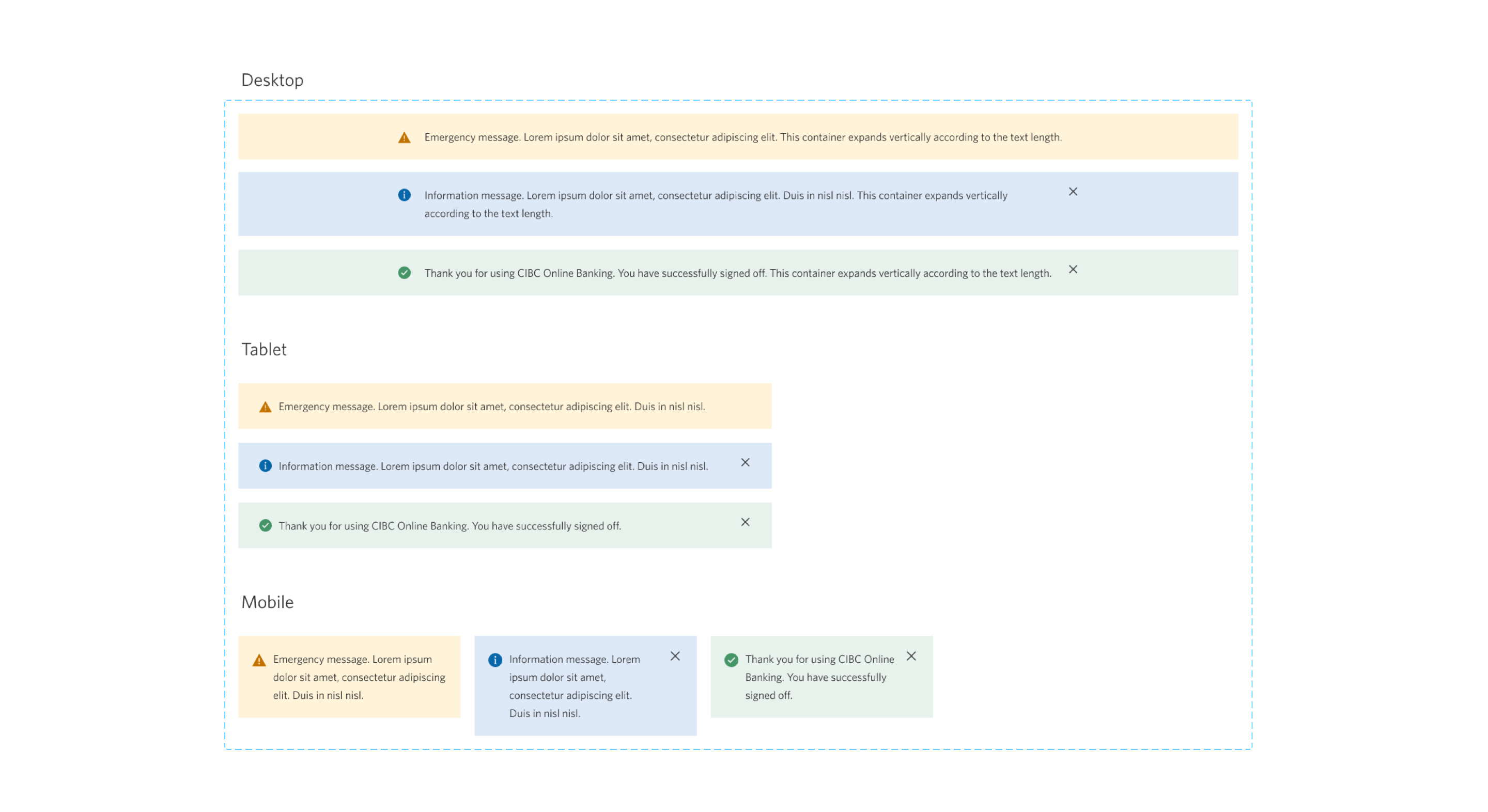Close the mobile thank-you success card
This screenshot has height=812, width=1488.
(911, 656)
